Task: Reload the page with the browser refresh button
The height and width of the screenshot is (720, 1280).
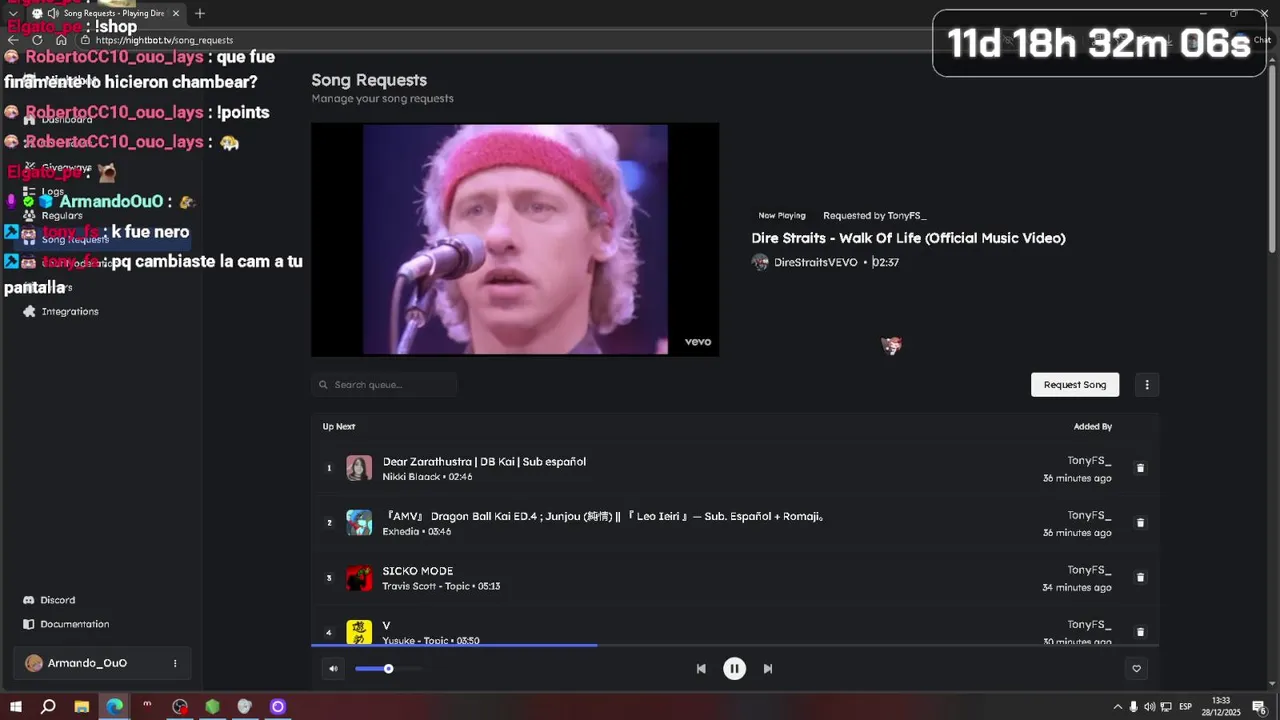Action: (x=37, y=40)
